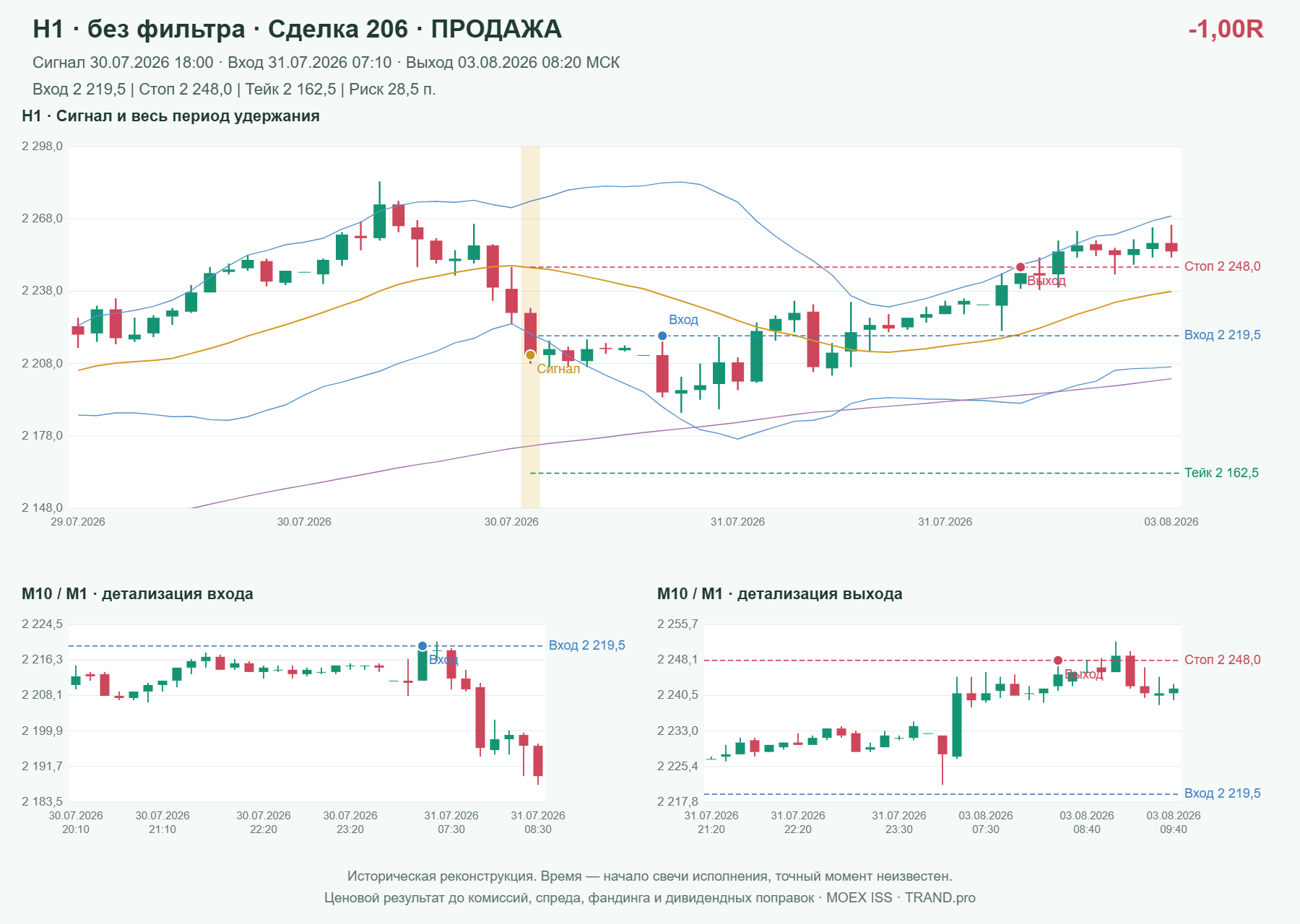The height and width of the screenshot is (924, 1300).
Task: Click the '03.08.2026 08:40' time label
Action: [x=1087, y=822]
